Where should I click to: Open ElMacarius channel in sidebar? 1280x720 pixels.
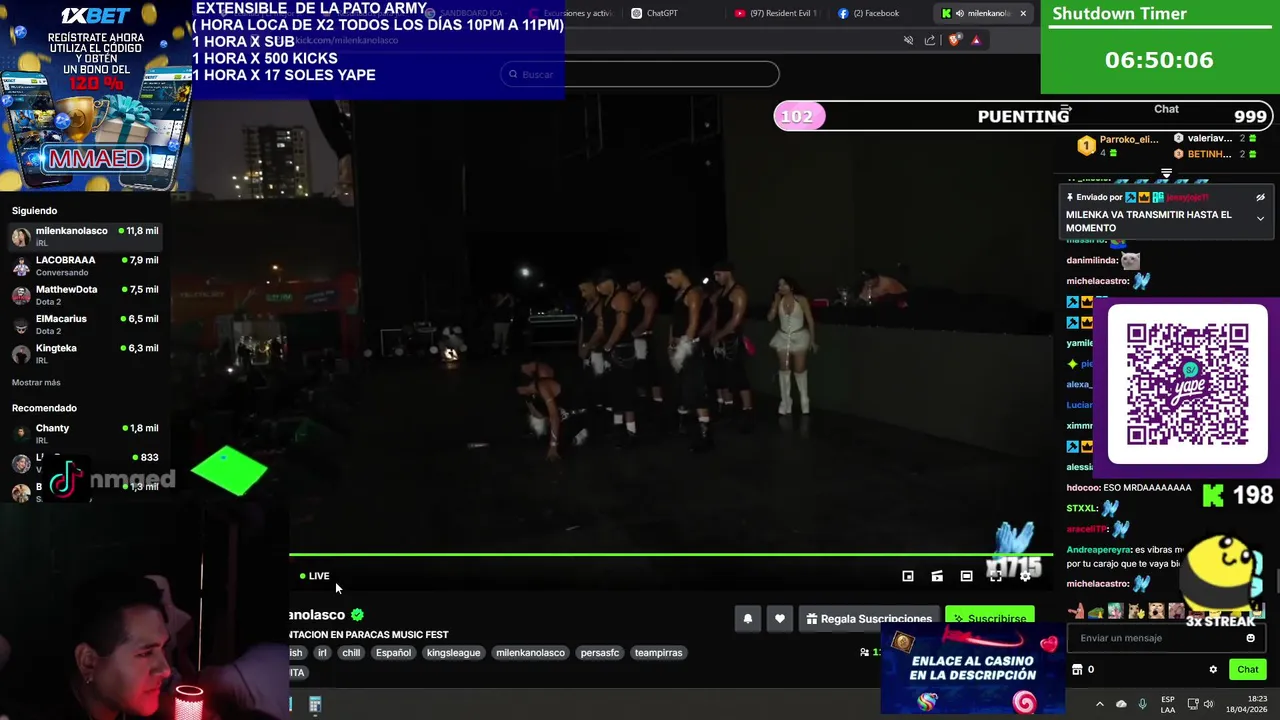(x=85, y=324)
